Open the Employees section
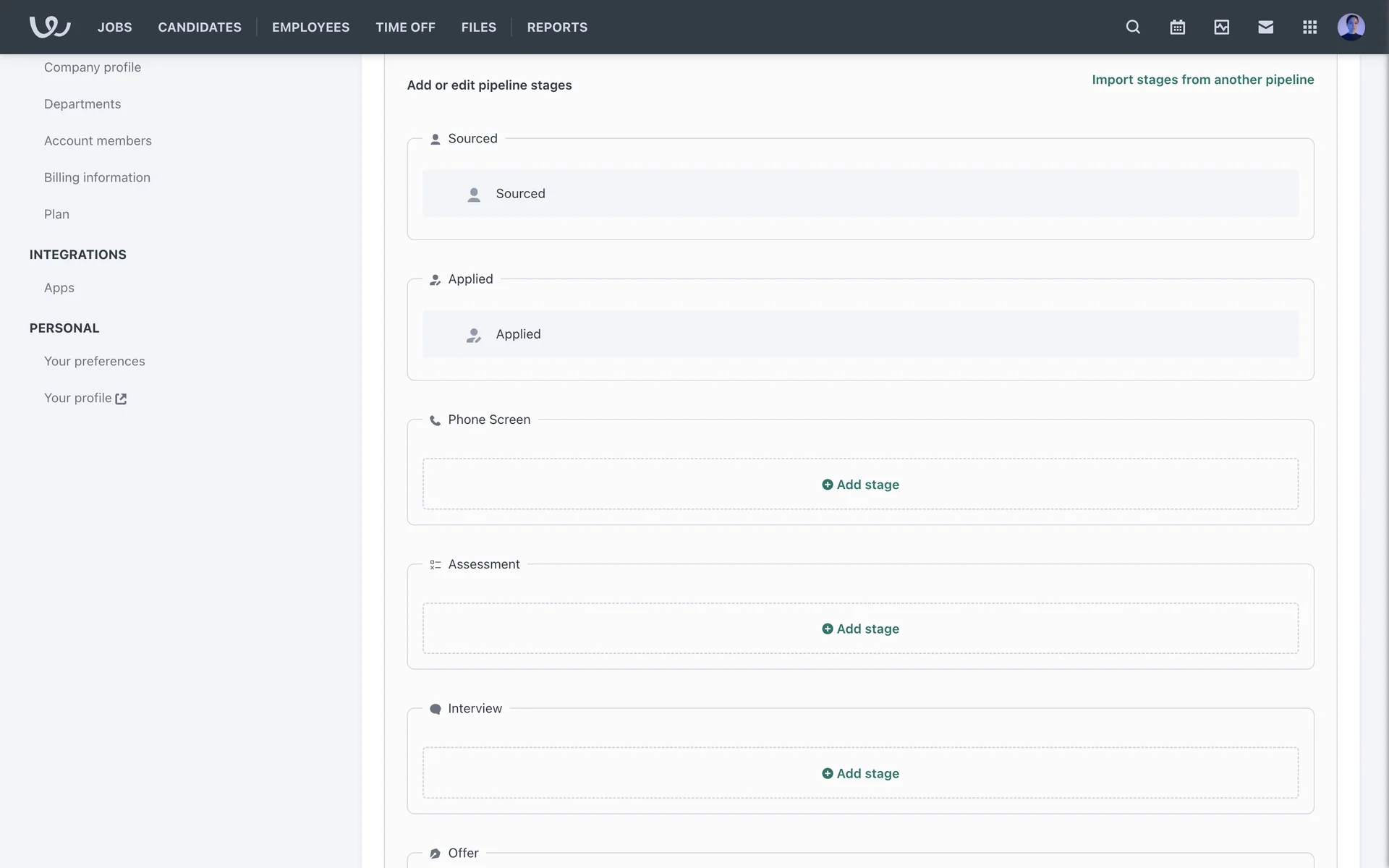This screenshot has height=868, width=1389. click(310, 27)
